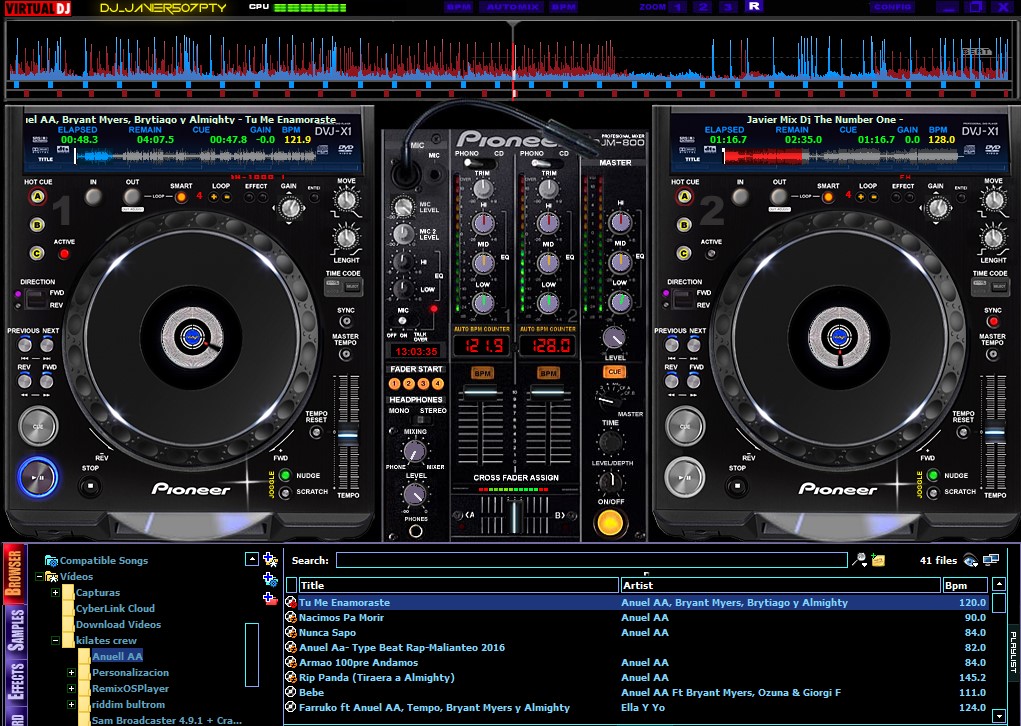Enable the AUTOMIX feature

point(512,7)
